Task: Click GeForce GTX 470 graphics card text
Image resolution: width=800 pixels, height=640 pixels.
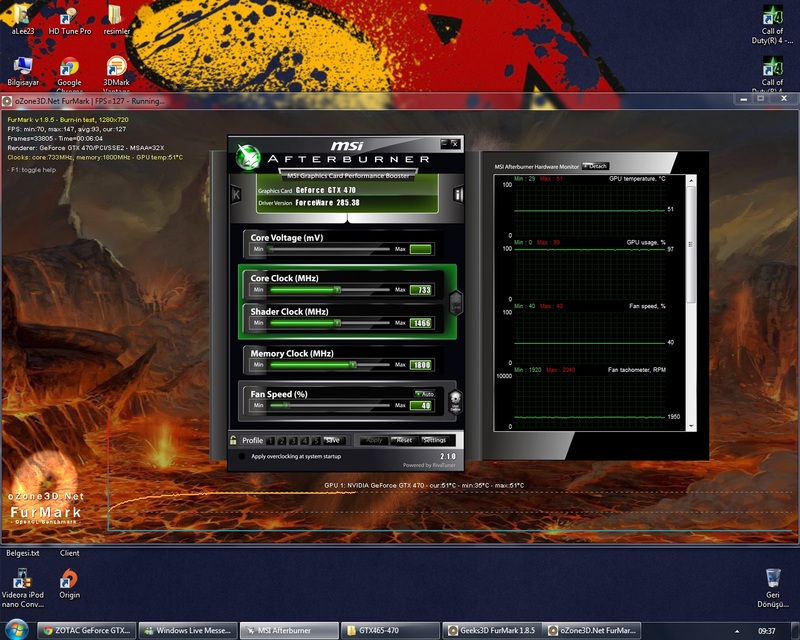Action: (x=326, y=190)
